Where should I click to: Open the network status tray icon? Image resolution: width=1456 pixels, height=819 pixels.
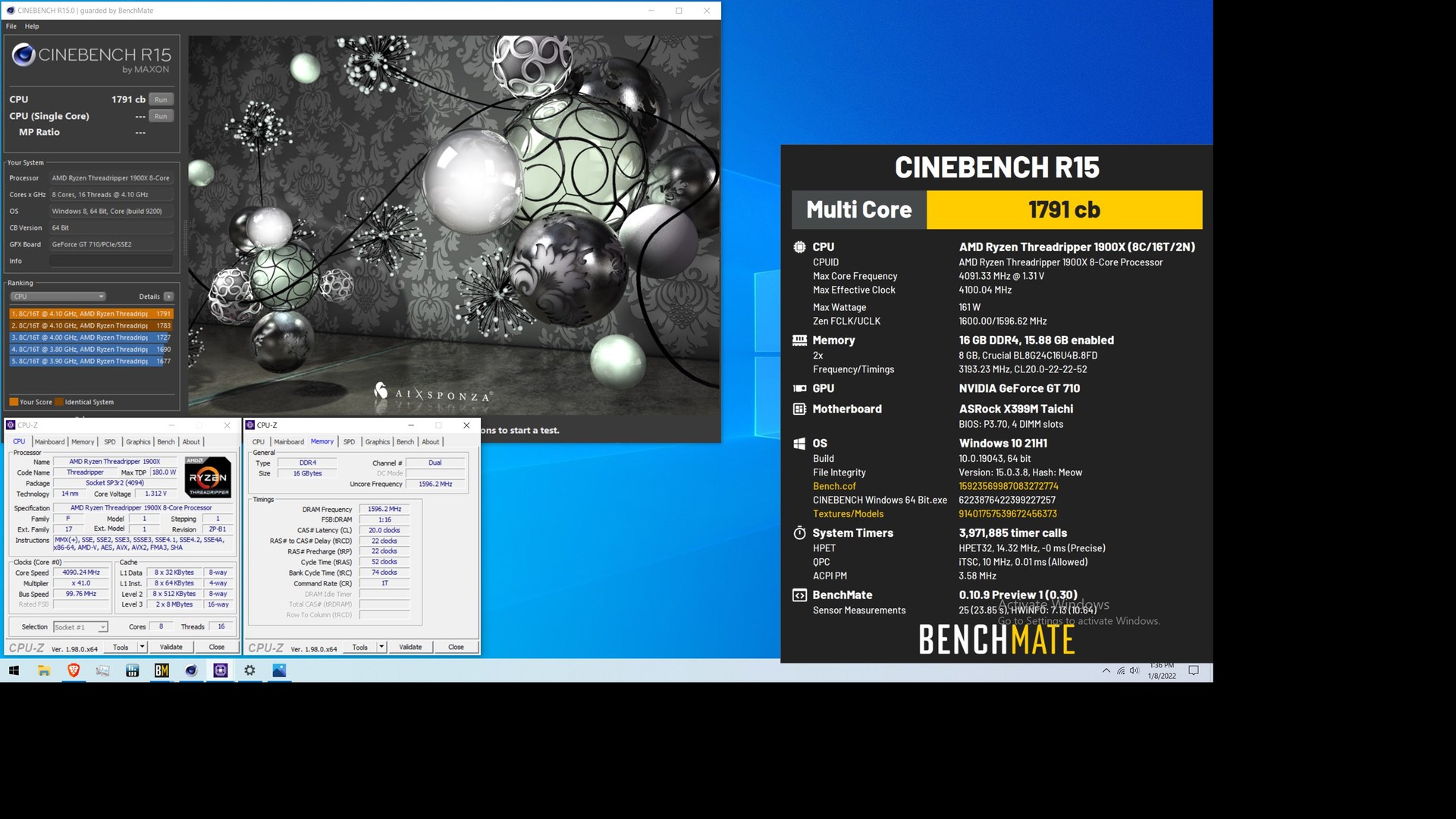(1120, 670)
